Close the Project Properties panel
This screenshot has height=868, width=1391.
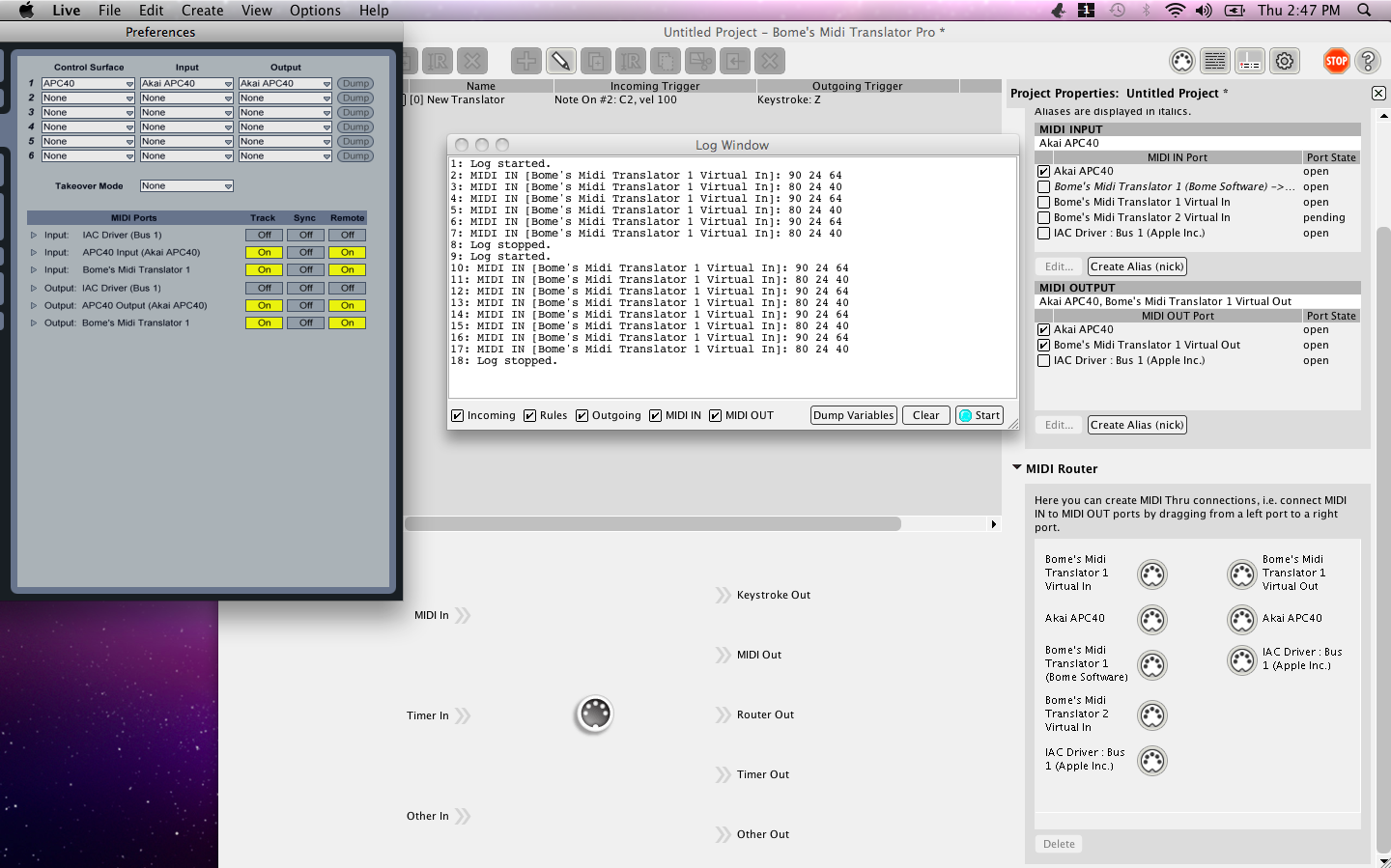click(1378, 94)
